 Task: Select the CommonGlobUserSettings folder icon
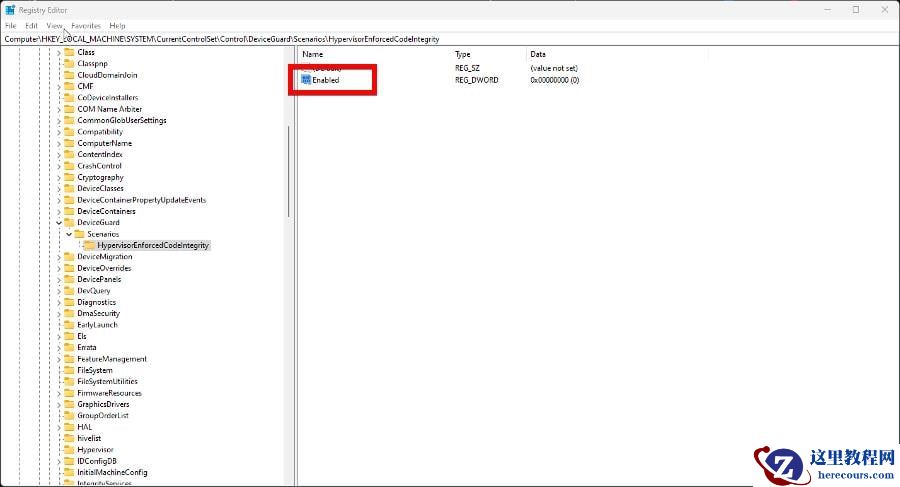pos(69,121)
